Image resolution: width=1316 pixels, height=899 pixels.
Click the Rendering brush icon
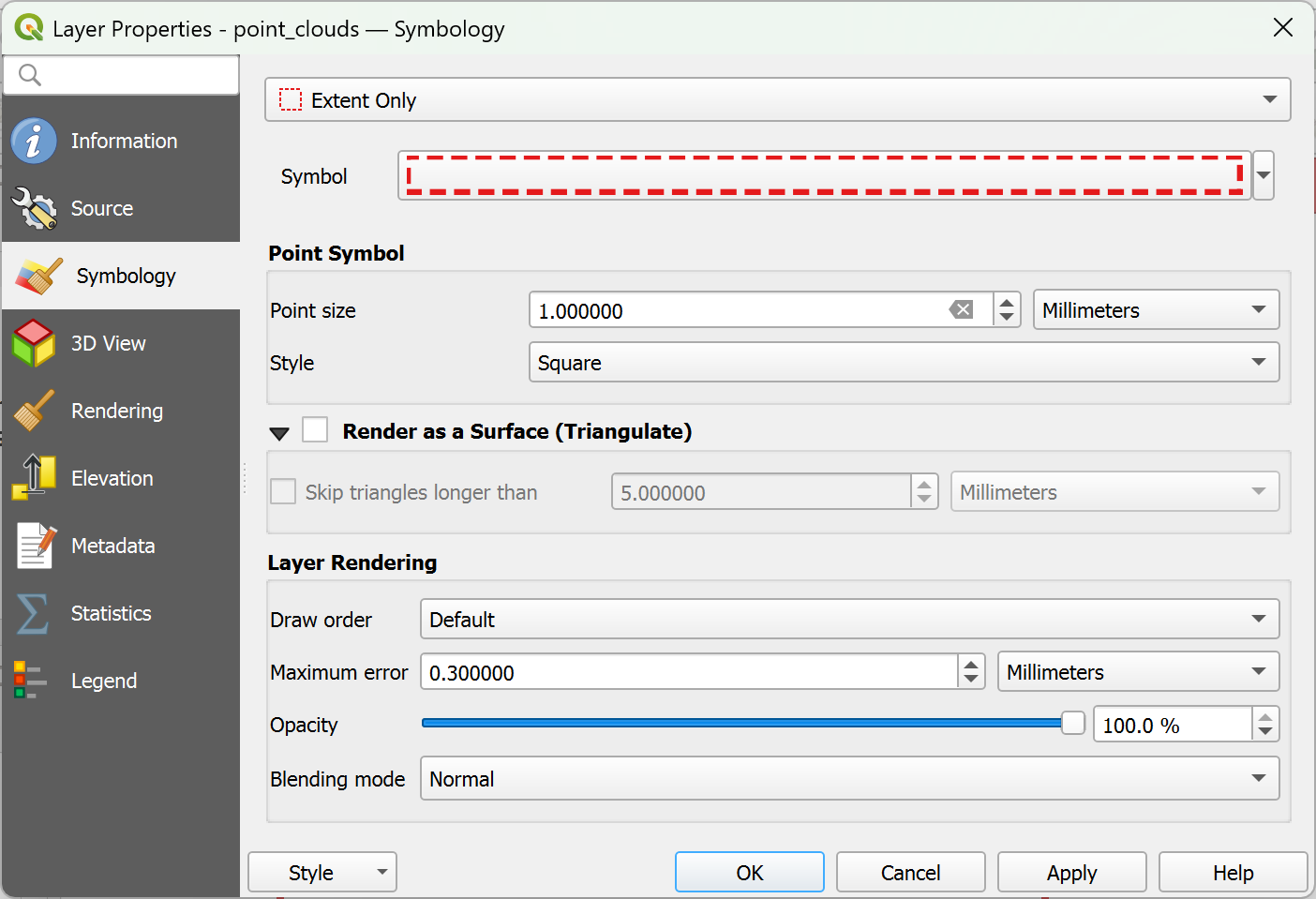tap(34, 411)
